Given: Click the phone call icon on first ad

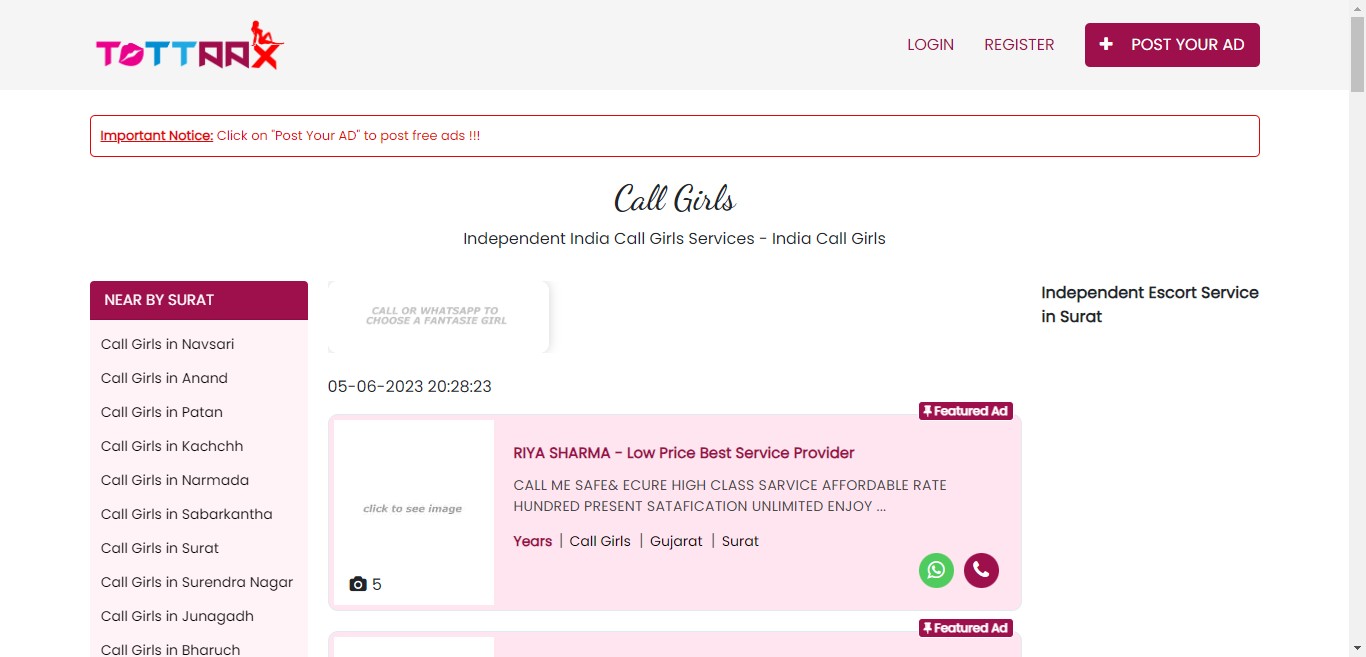Looking at the screenshot, I should [981, 570].
